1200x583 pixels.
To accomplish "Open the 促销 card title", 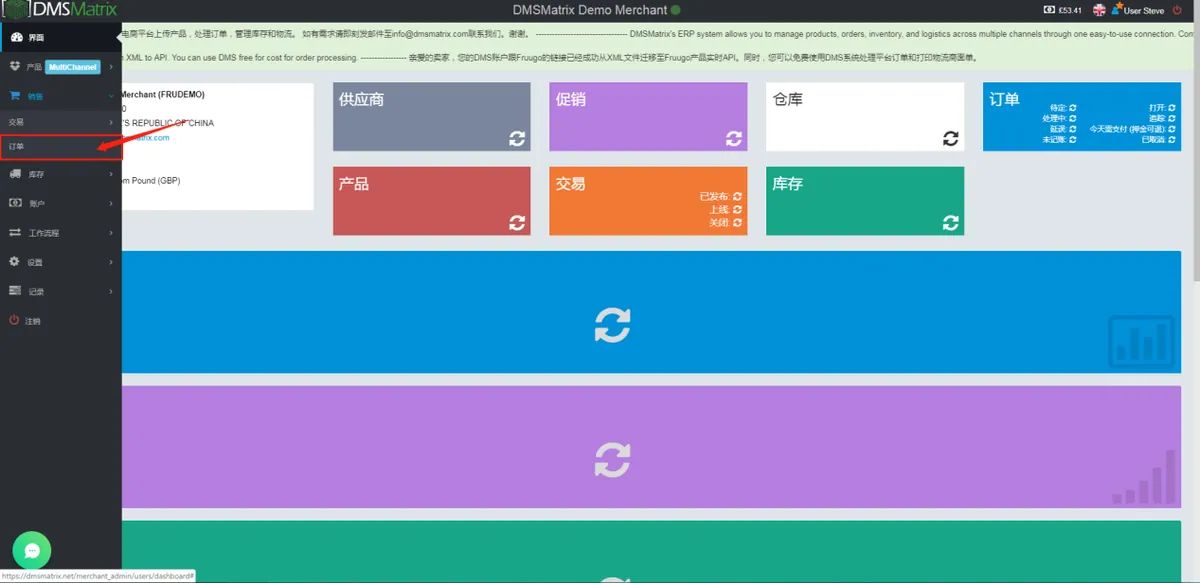I will [x=571, y=100].
